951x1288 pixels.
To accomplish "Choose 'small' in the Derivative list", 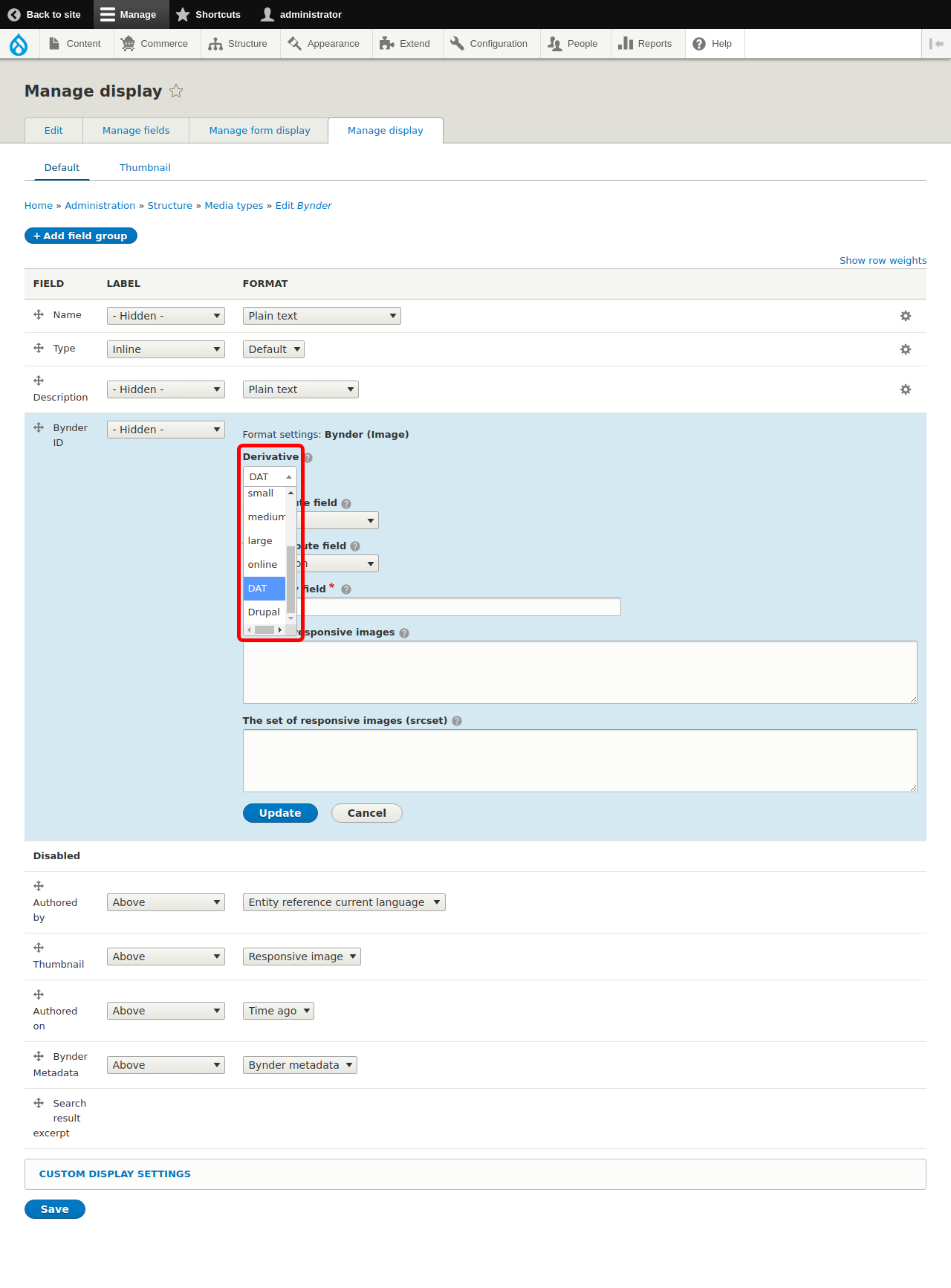I will click(264, 493).
